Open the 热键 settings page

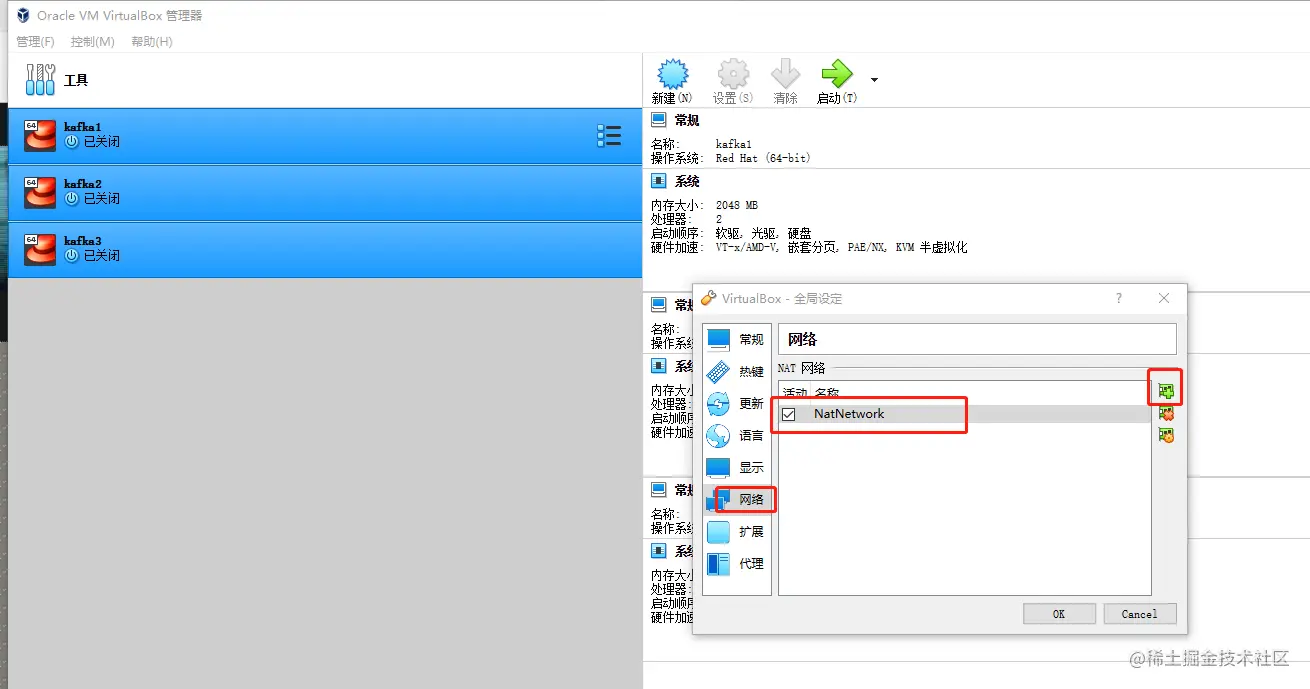tap(736, 372)
